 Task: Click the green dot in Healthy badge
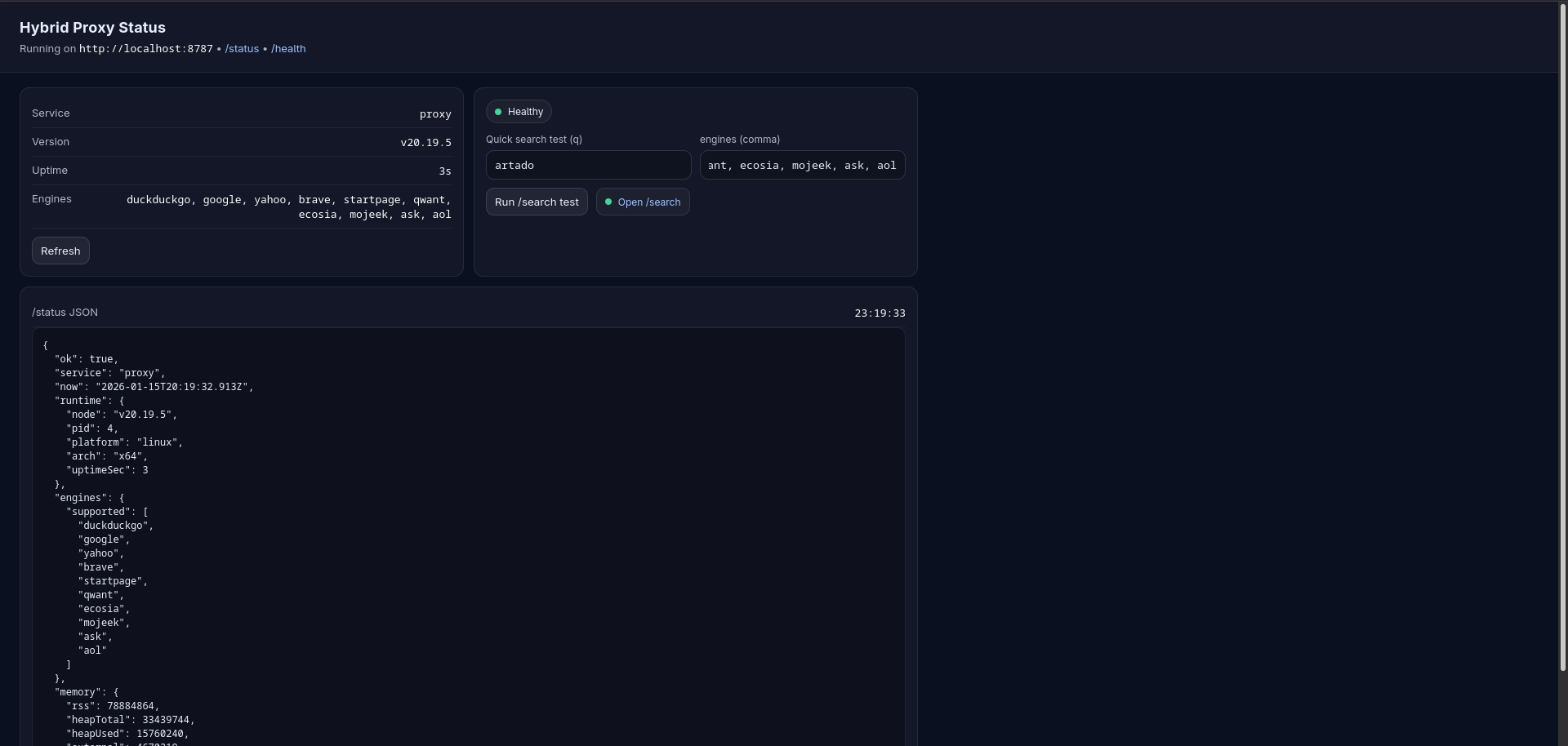point(498,112)
